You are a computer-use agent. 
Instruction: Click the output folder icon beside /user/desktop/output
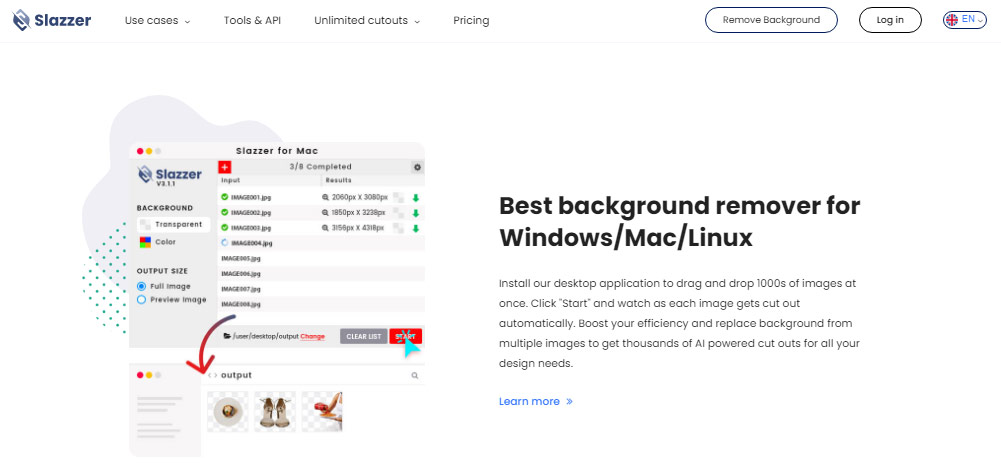(x=227, y=336)
